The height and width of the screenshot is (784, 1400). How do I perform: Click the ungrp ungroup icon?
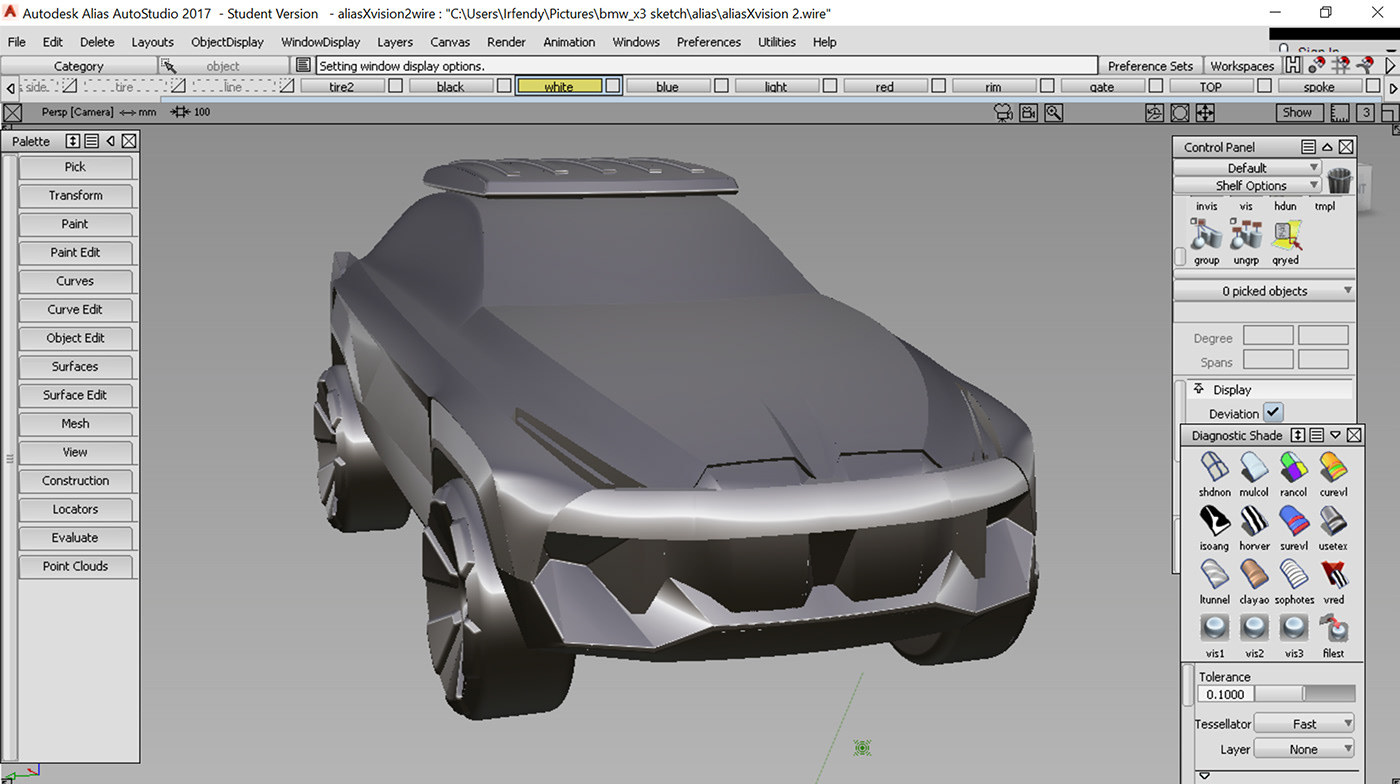coord(1246,236)
